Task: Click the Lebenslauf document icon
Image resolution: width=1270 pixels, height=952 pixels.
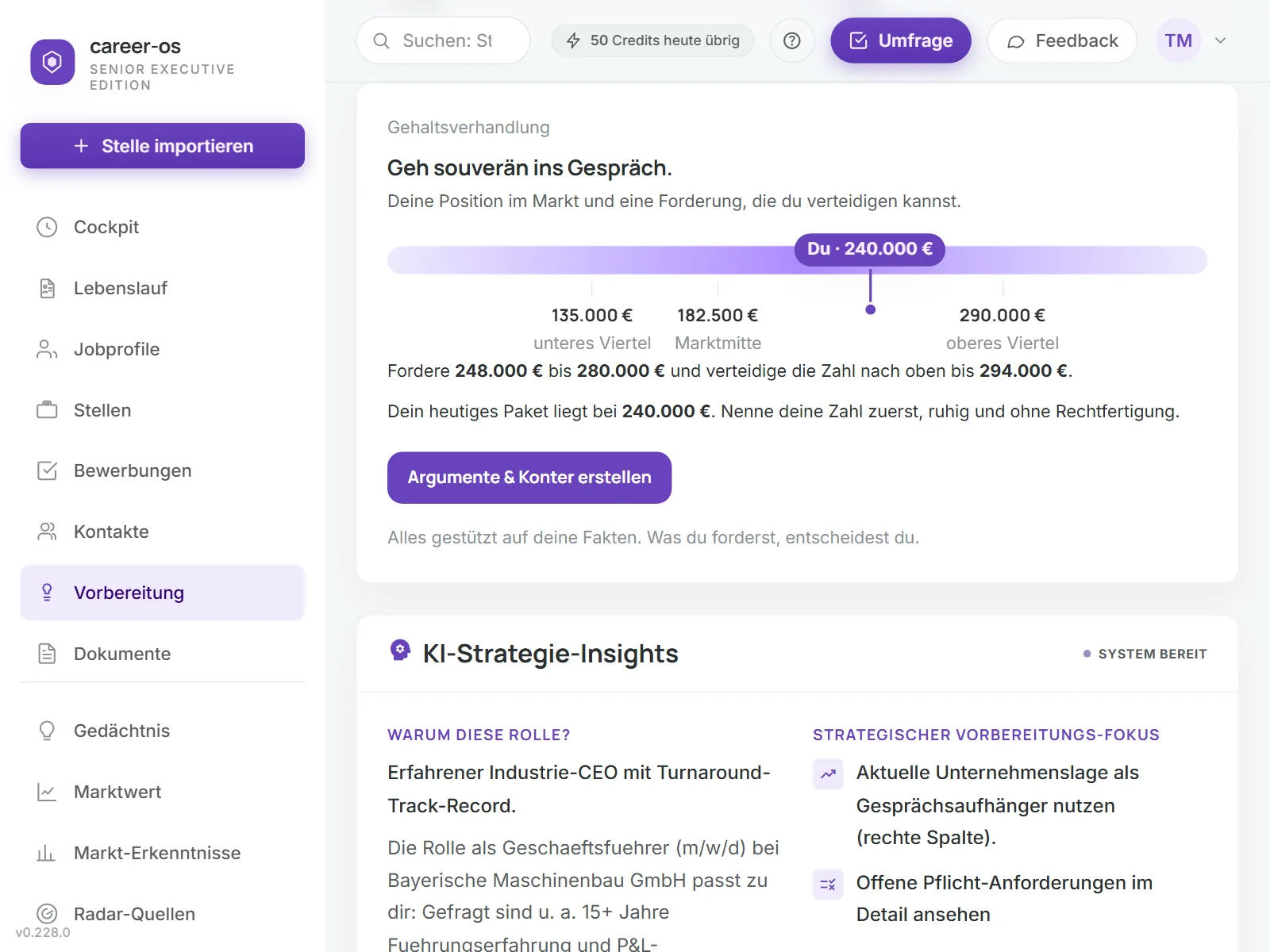Action: pyautogui.click(x=47, y=288)
